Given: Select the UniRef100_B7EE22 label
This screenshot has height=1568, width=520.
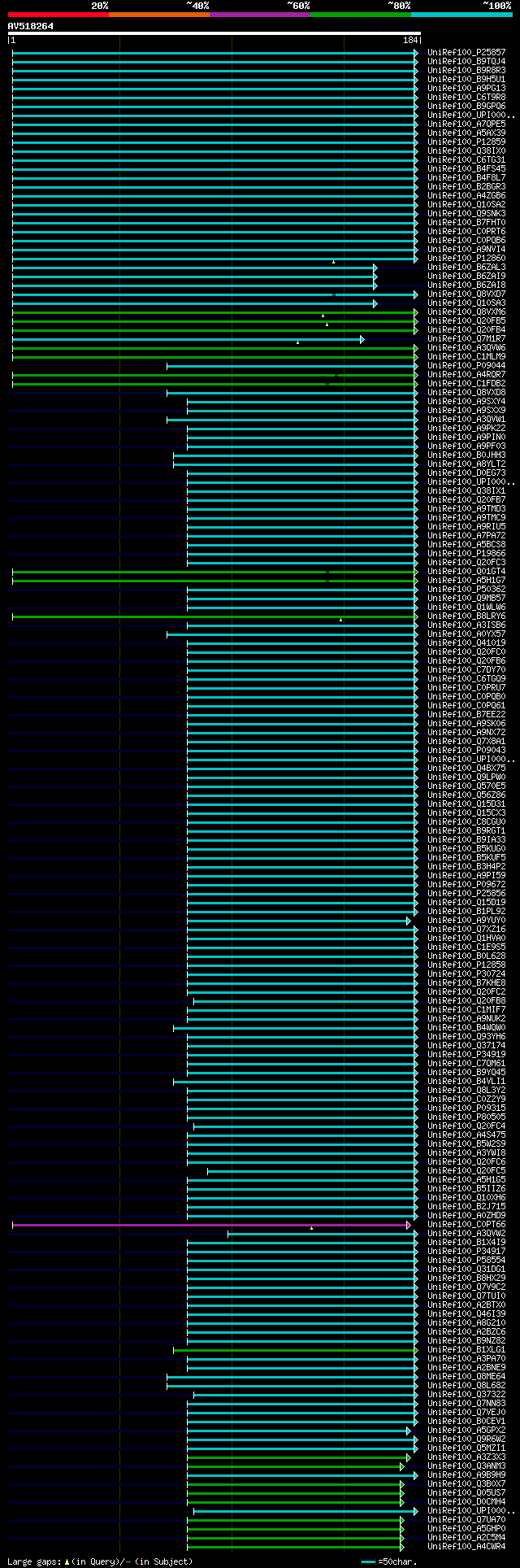Looking at the screenshot, I should click(x=466, y=715).
